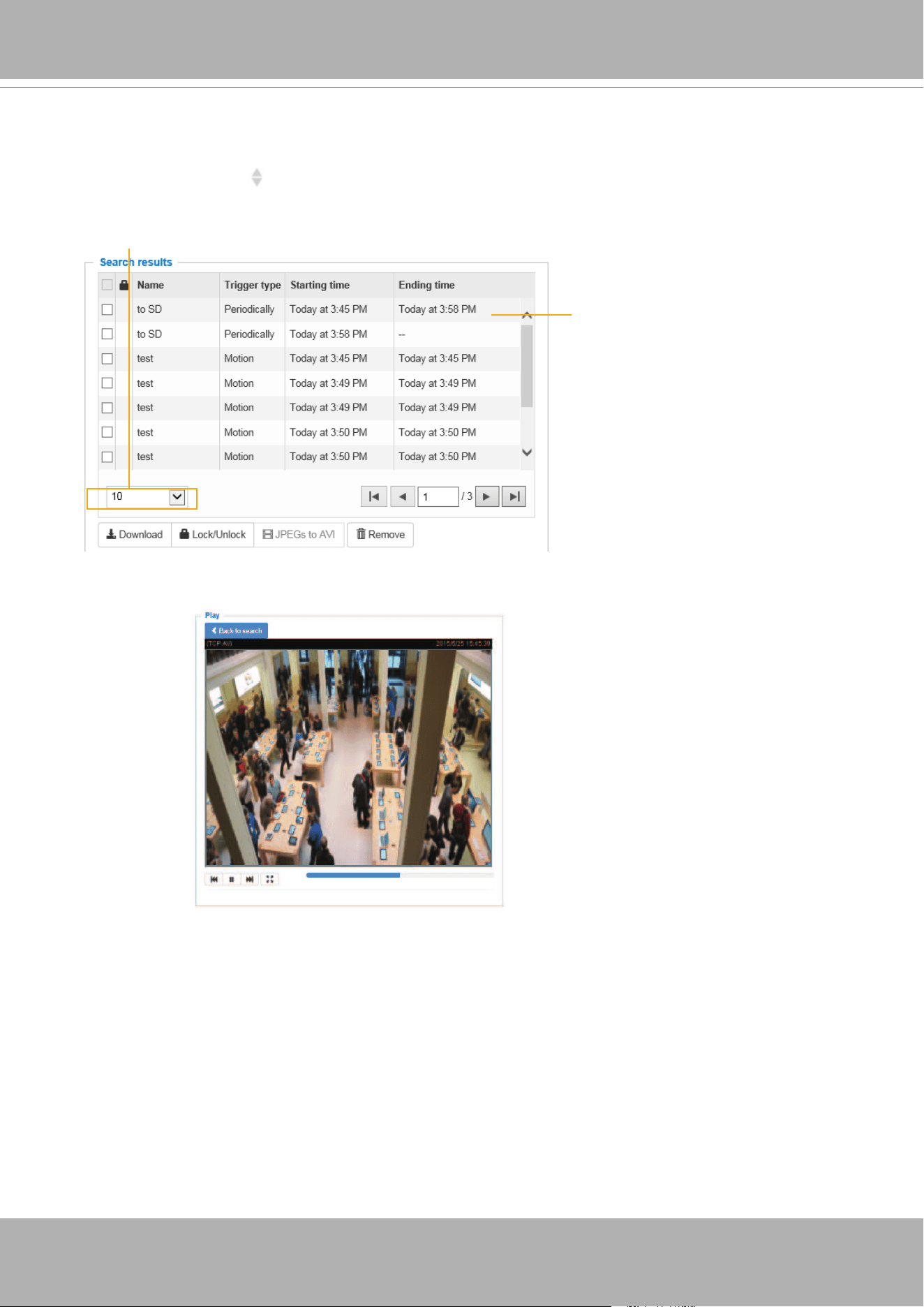Go to the previous results page

click(x=403, y=496)
